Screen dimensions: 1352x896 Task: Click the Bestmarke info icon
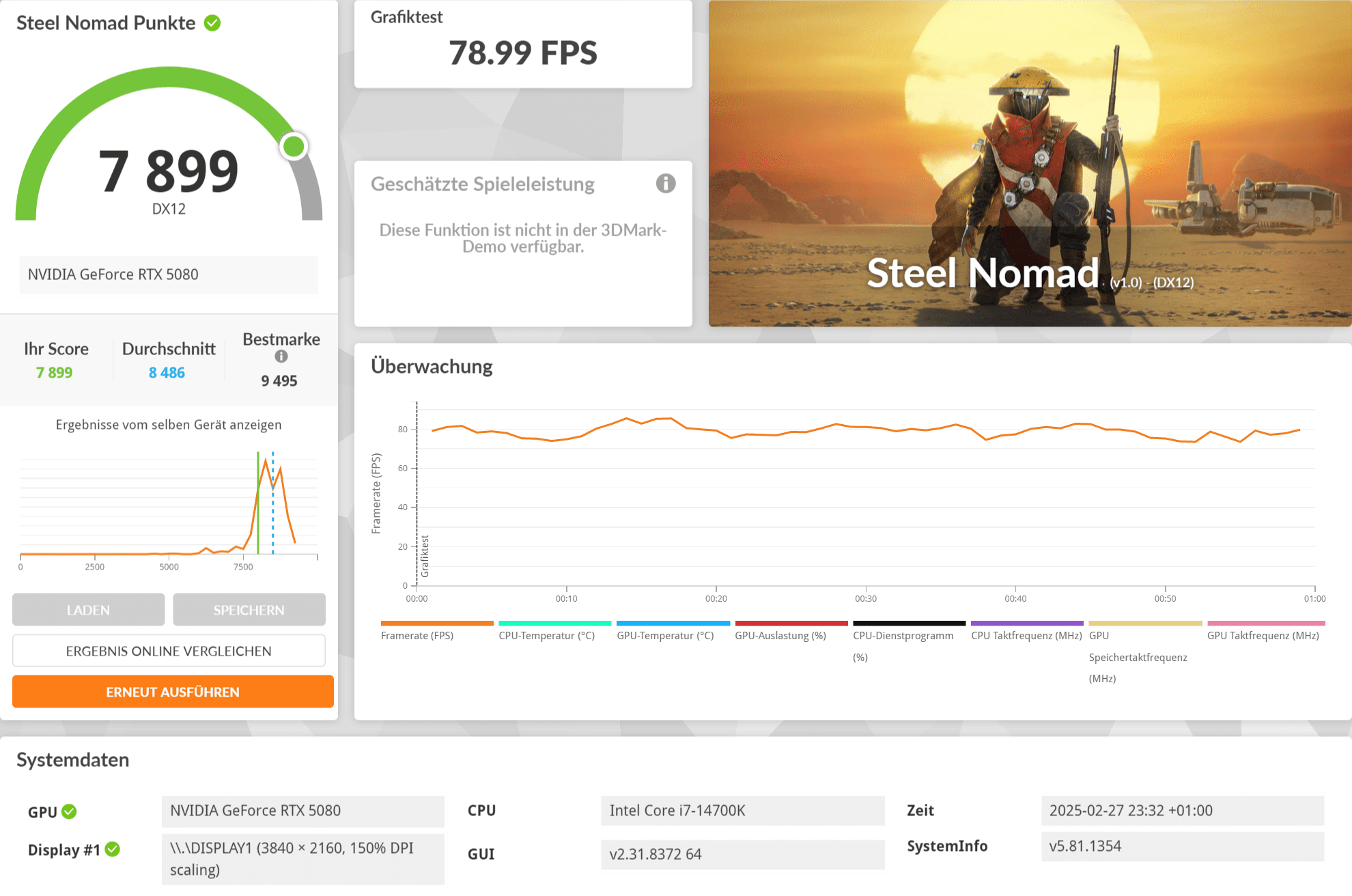pos(281,356)
